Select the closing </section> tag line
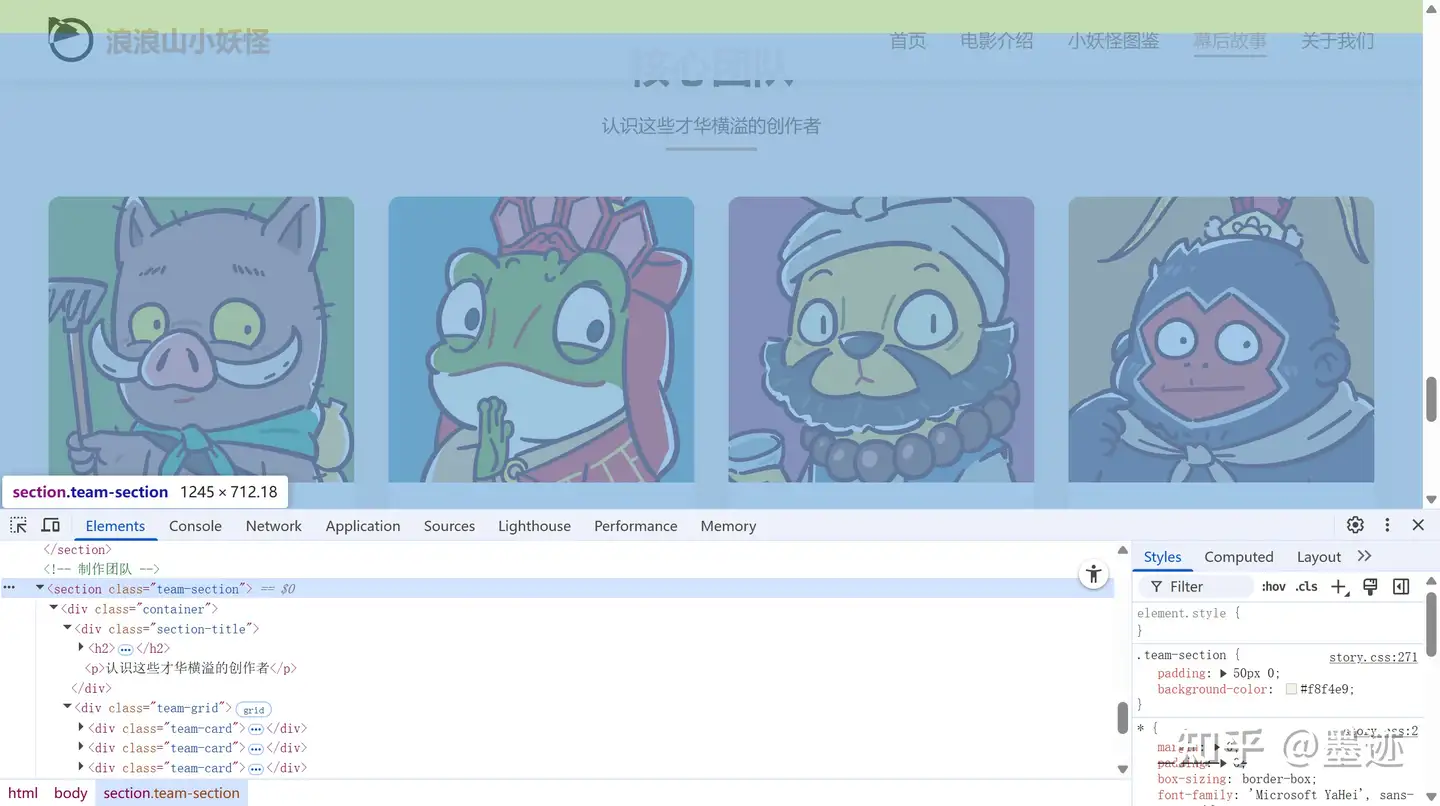 [77, 550]
